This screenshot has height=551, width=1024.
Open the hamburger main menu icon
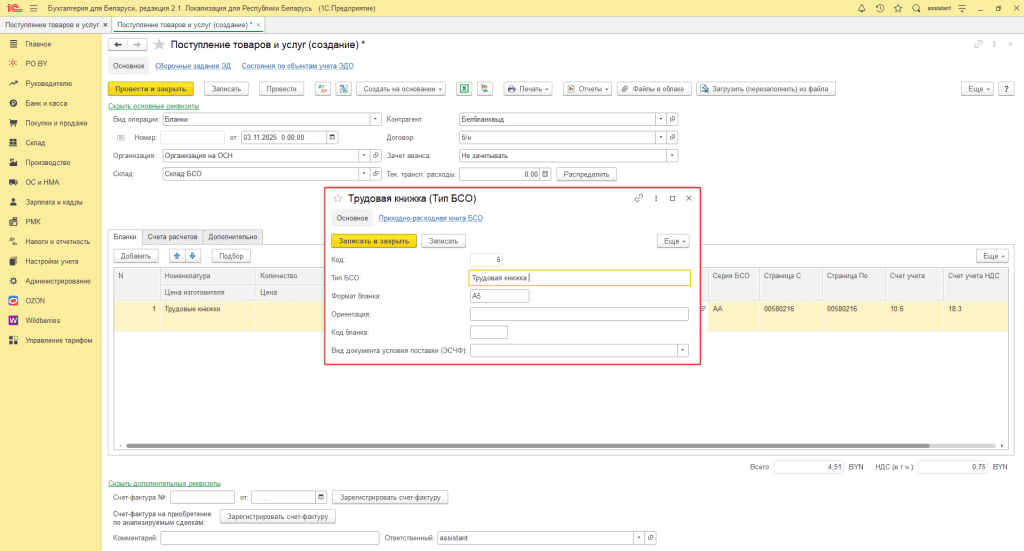click(x=33, y=8)
